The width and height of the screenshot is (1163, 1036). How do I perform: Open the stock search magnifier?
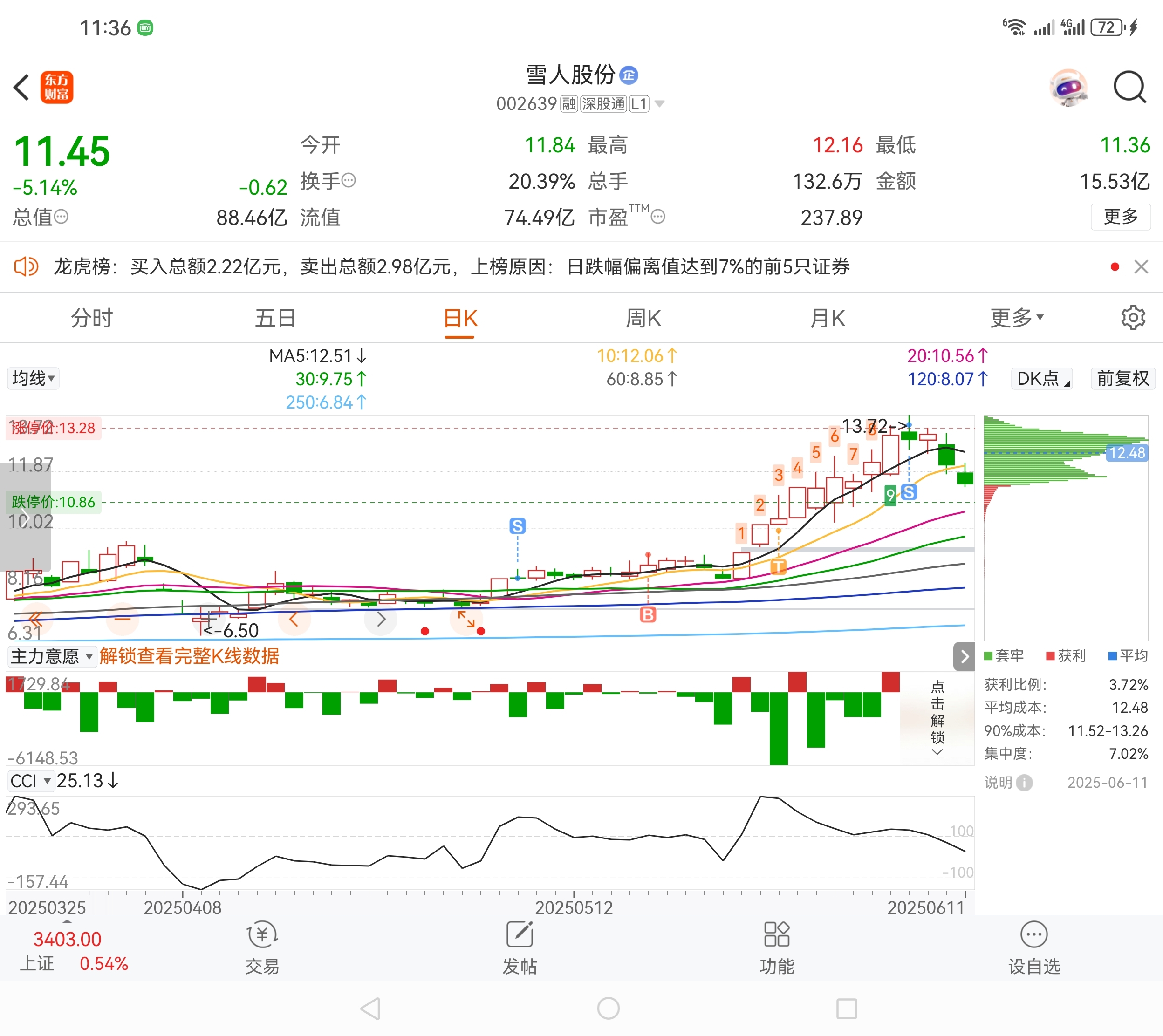(1129, 87)
